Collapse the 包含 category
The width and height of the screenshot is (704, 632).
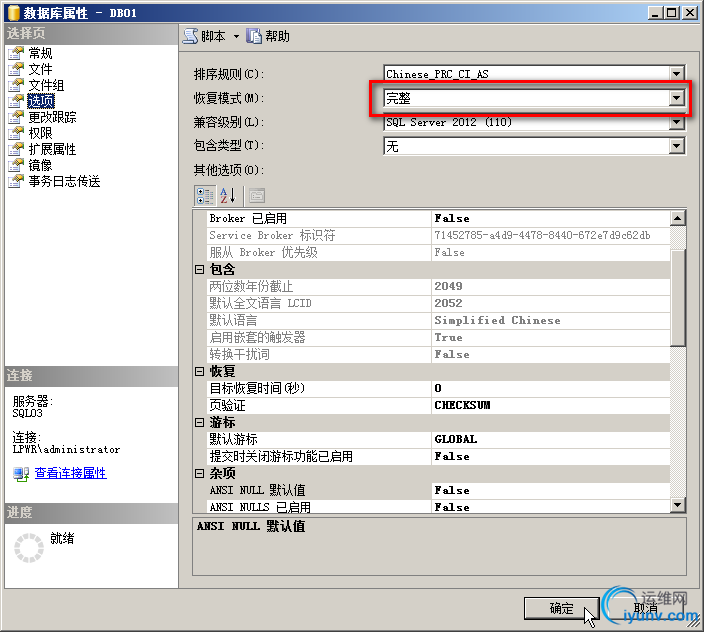pos(199,269)
